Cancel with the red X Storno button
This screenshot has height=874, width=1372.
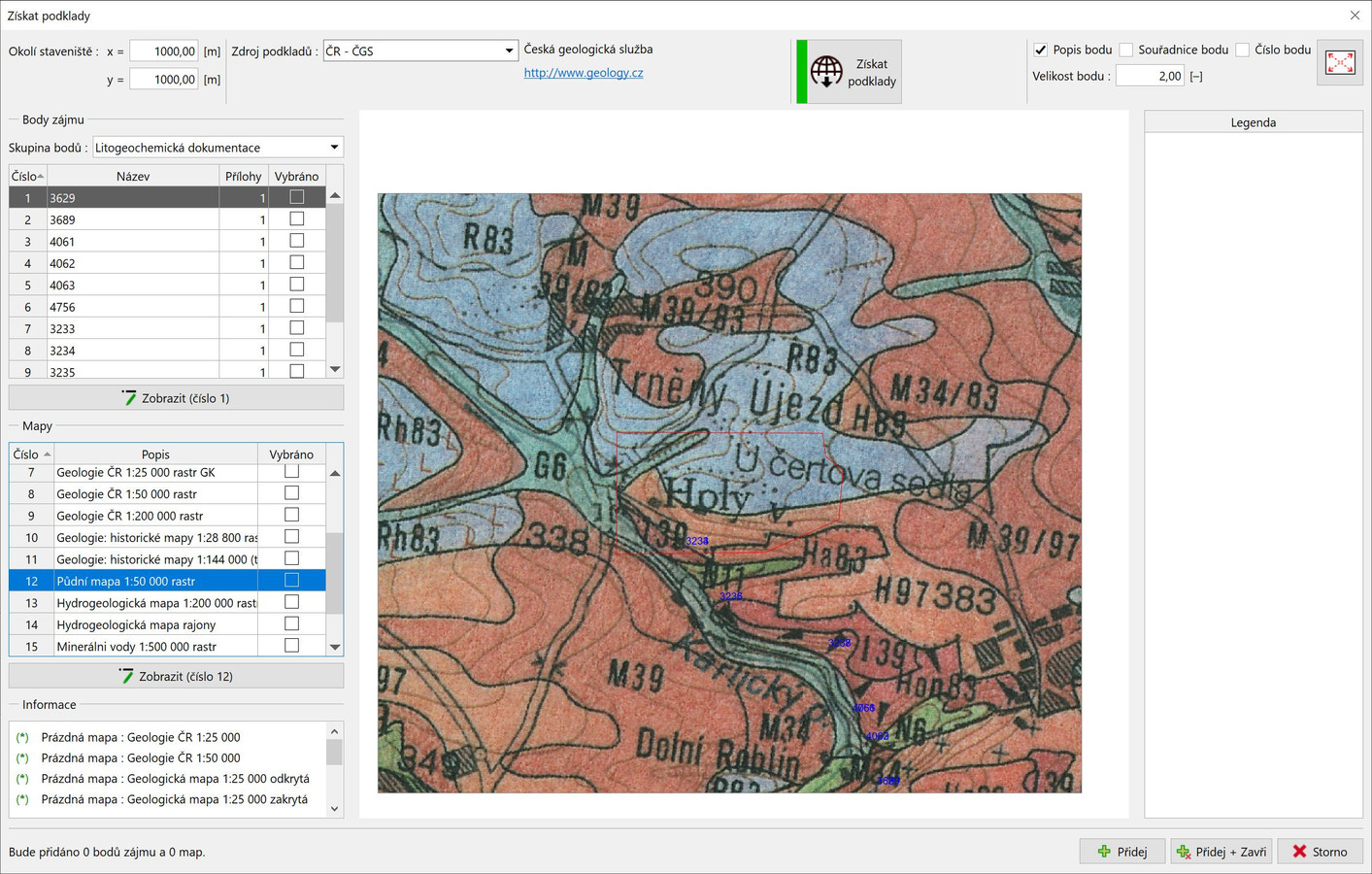[1319, 852]
